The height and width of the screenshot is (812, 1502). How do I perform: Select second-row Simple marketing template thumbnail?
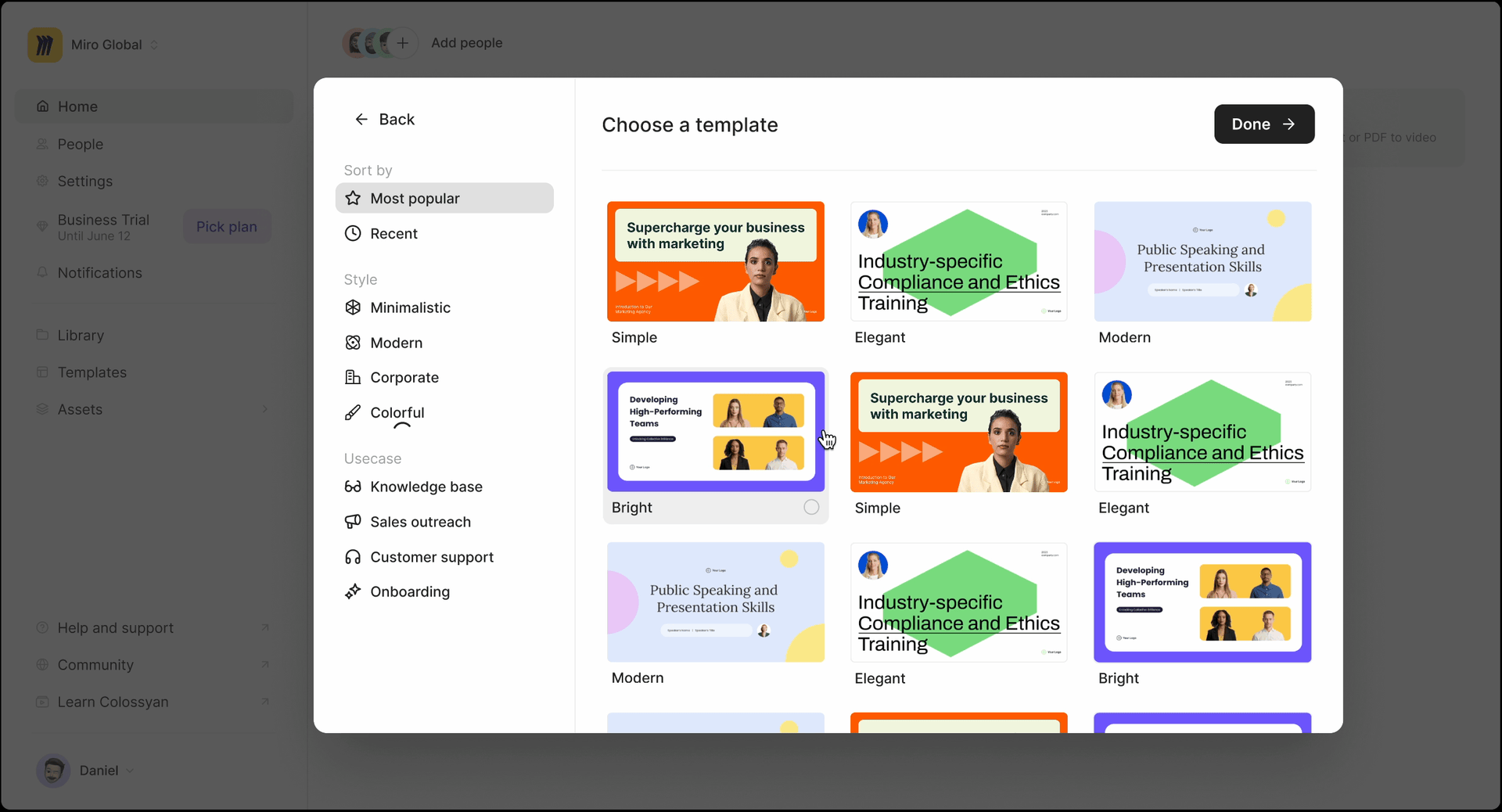point(958,432)
